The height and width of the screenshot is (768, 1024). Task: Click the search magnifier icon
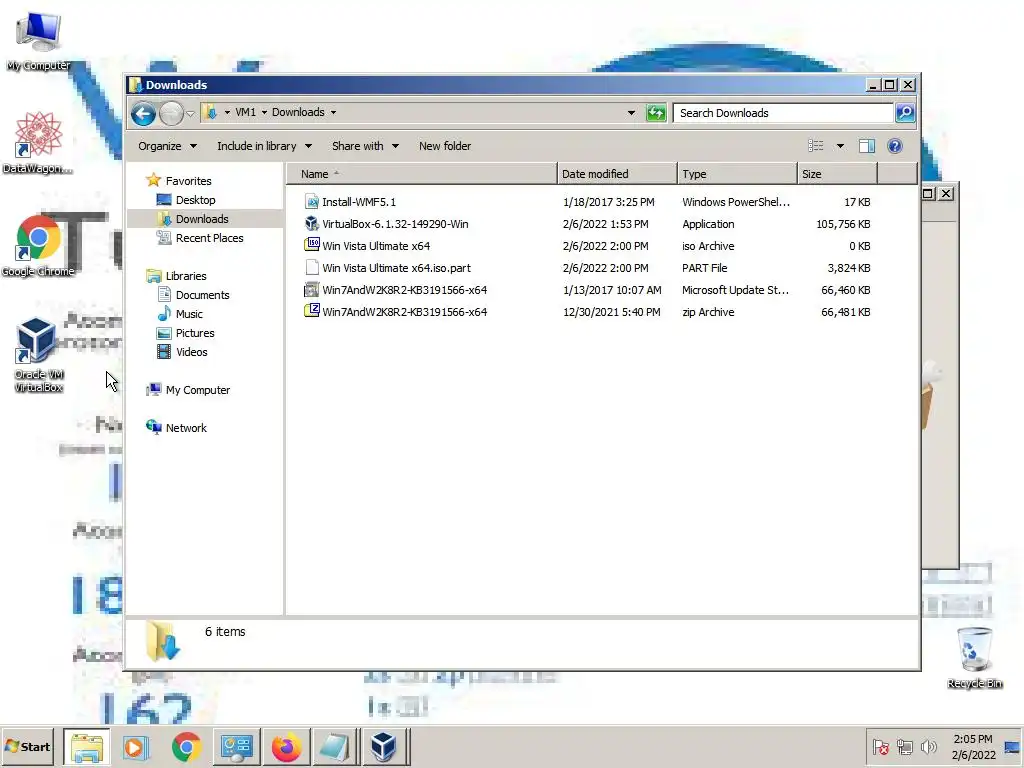tap(904, 113)
